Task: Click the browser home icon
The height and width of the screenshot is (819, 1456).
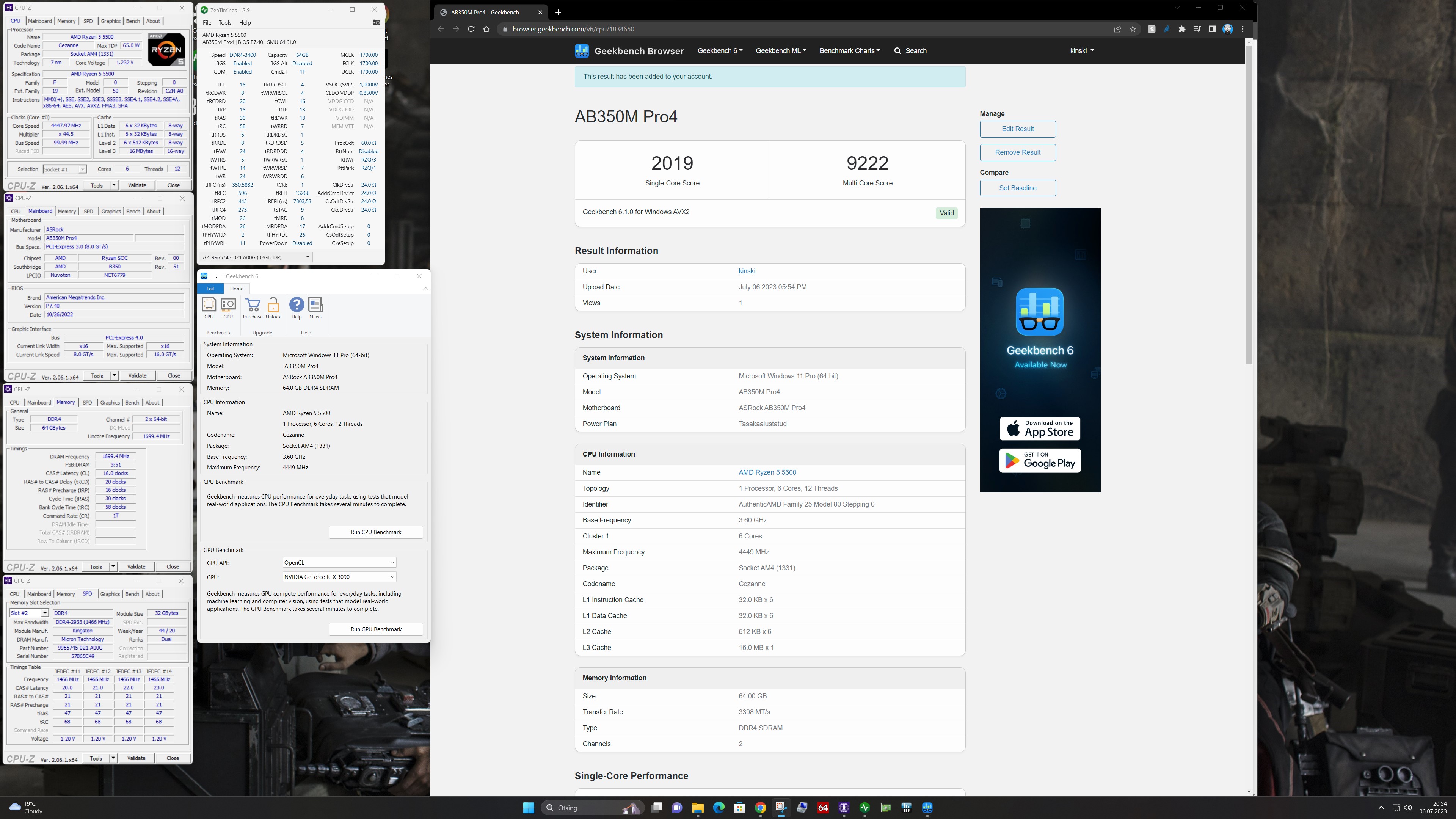Action: tap(486, 30)
